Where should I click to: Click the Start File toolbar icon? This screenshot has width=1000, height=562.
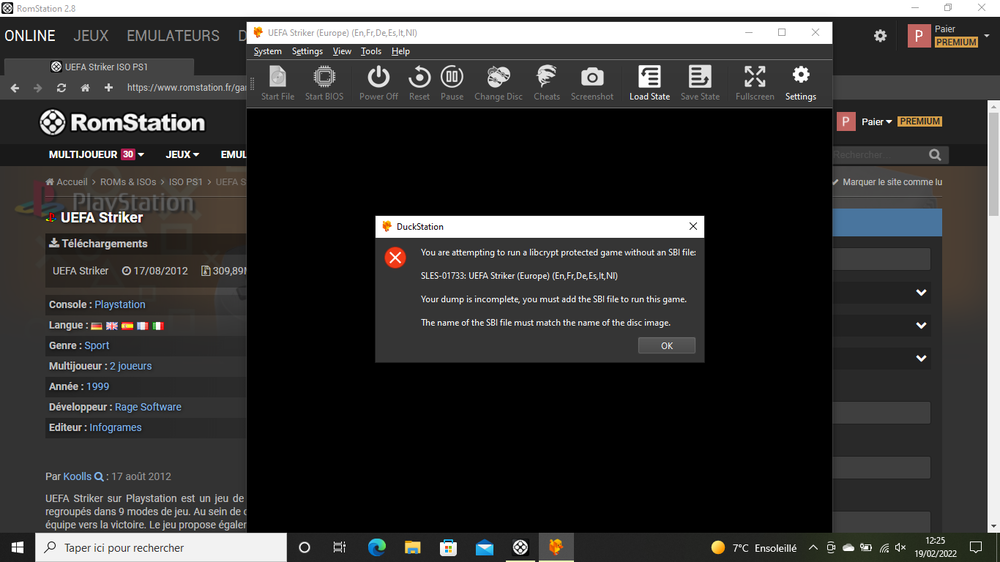(277, 82)
